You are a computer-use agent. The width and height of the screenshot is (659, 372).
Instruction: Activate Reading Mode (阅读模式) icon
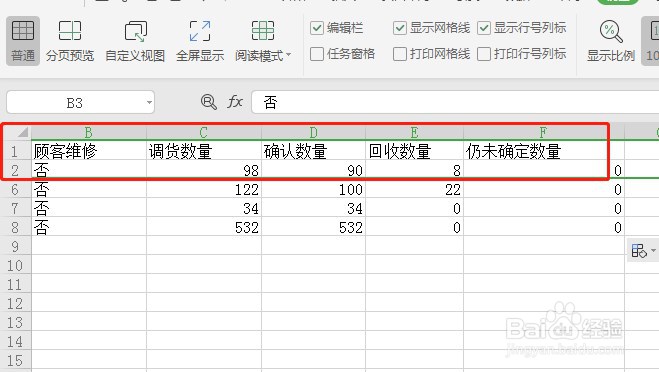pyautogui.click(x=263, y=31)
